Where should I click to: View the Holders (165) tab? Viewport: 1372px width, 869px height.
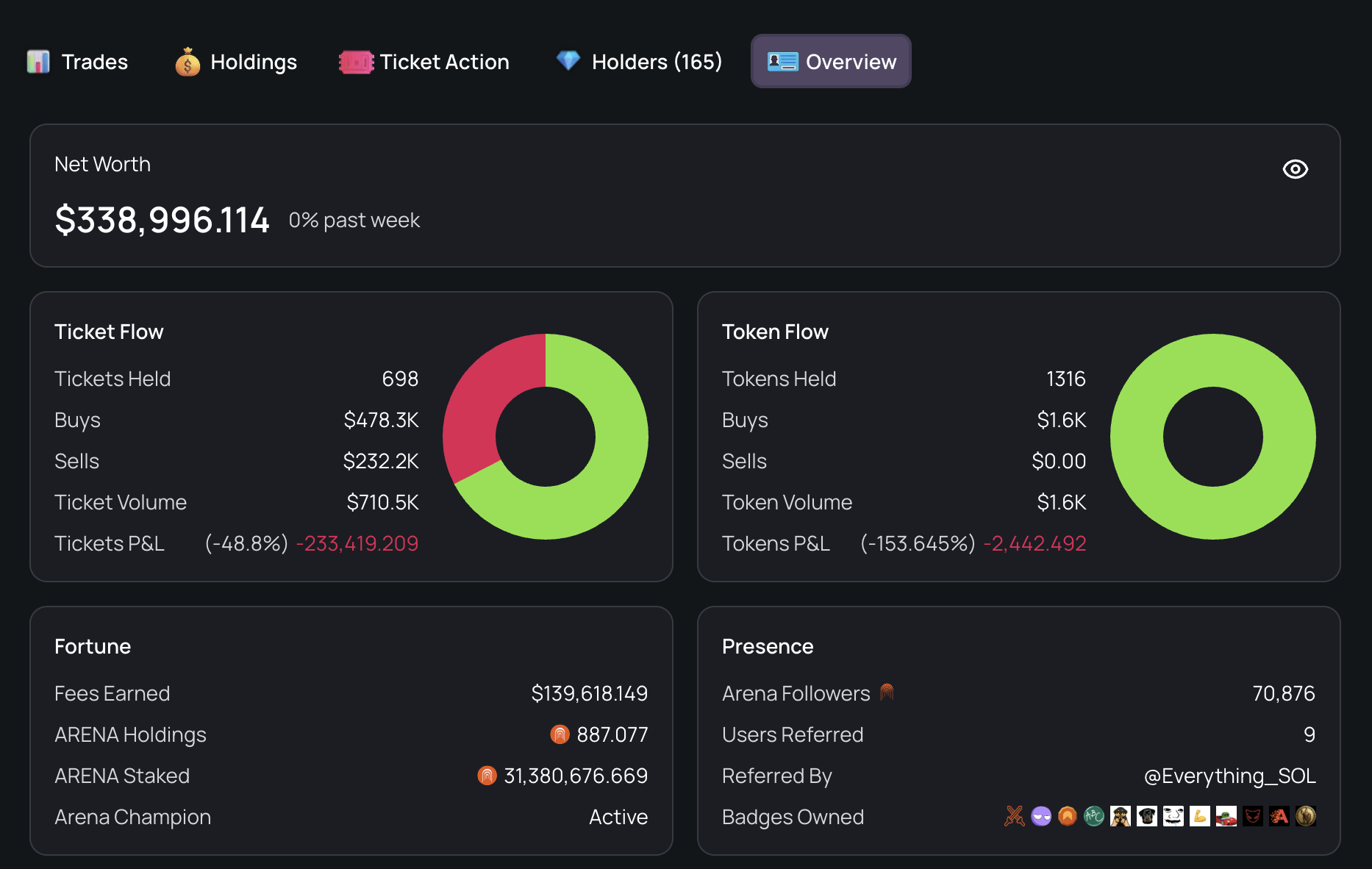point(639,62)
